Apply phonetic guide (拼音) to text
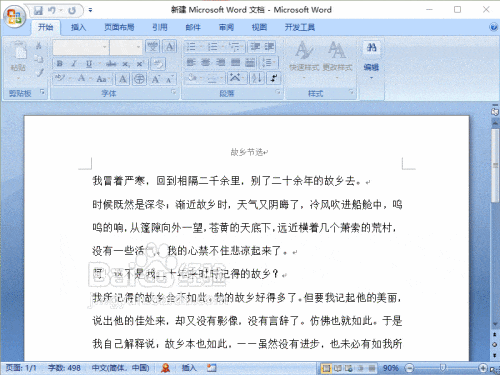This screenshot has width=500, height=375. (152, 47)
